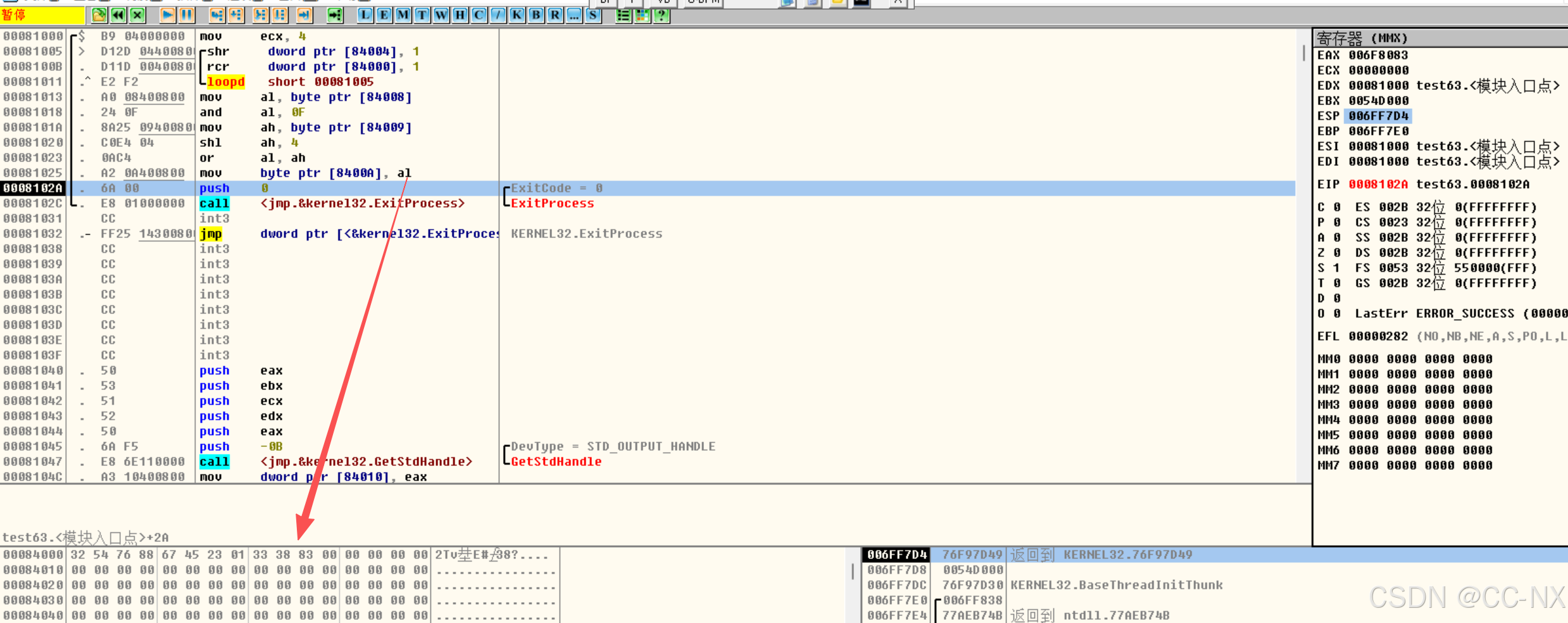Select the EBP register value 006FF7E0
Viewport: 1568px width, 623px height.
(1378, 131)
